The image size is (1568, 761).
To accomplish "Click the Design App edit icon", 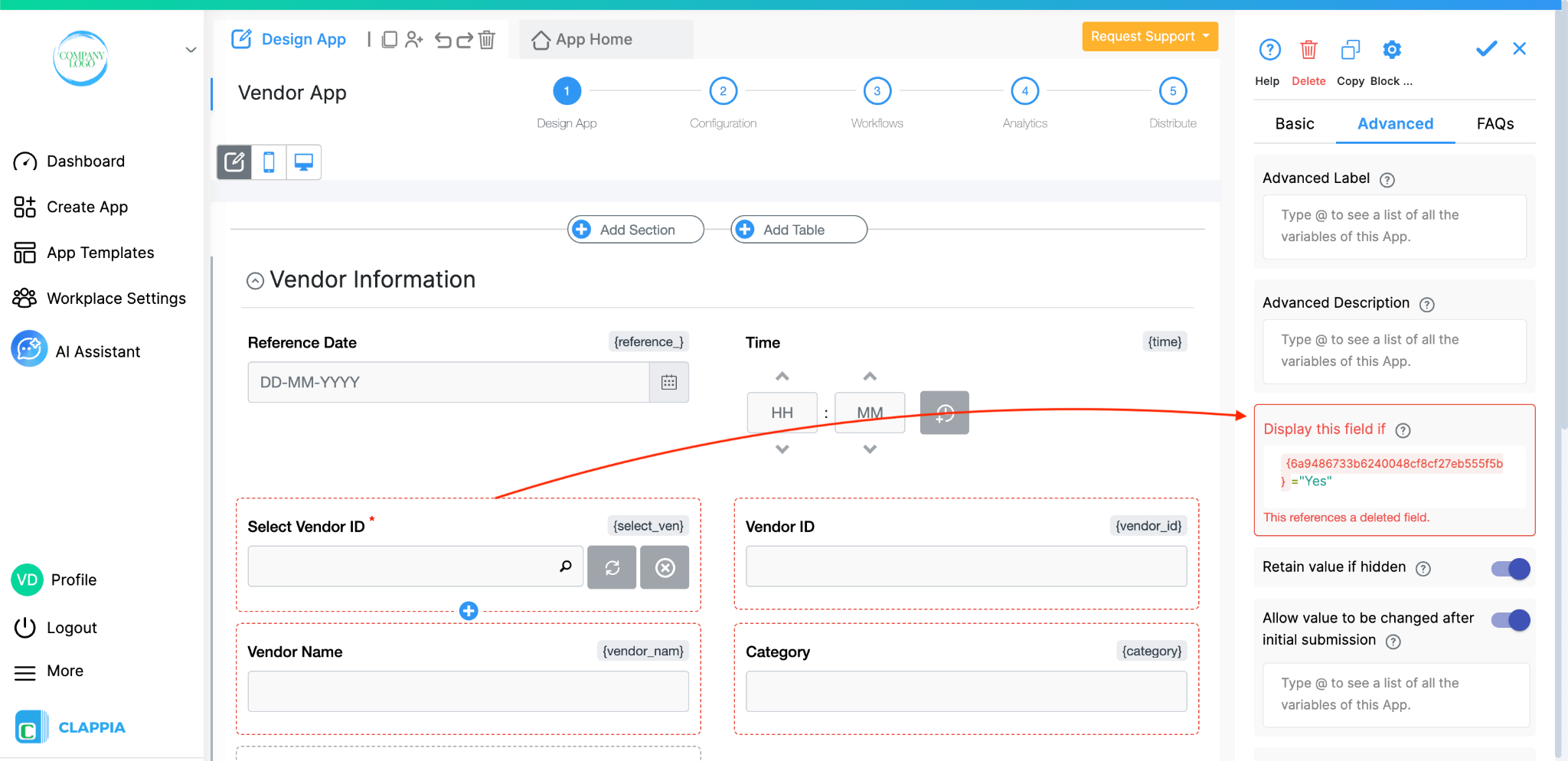I will point(241,39).
